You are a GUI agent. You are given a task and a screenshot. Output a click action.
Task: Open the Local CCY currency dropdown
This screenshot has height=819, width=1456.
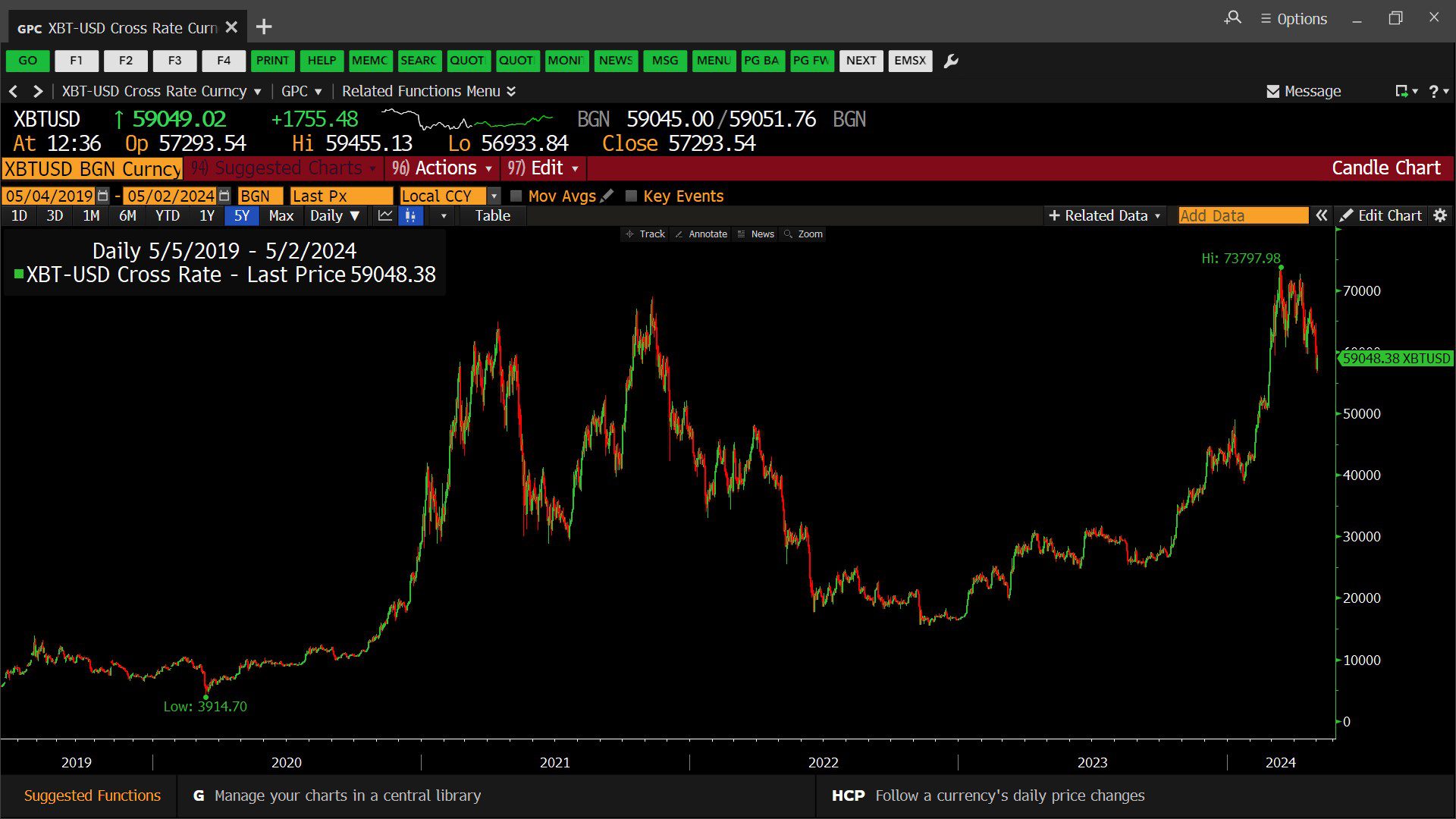pyautogui.click(x=450, y=196)
